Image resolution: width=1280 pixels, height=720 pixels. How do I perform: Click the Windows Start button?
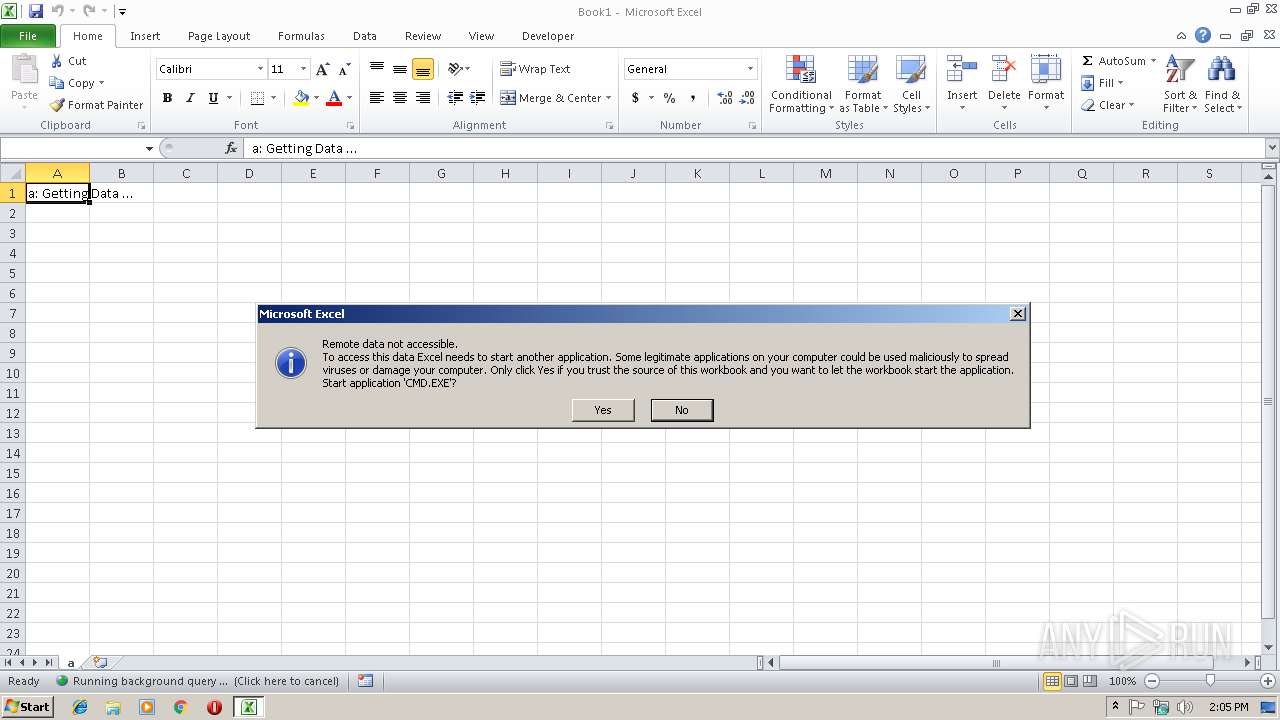[27, 706]
